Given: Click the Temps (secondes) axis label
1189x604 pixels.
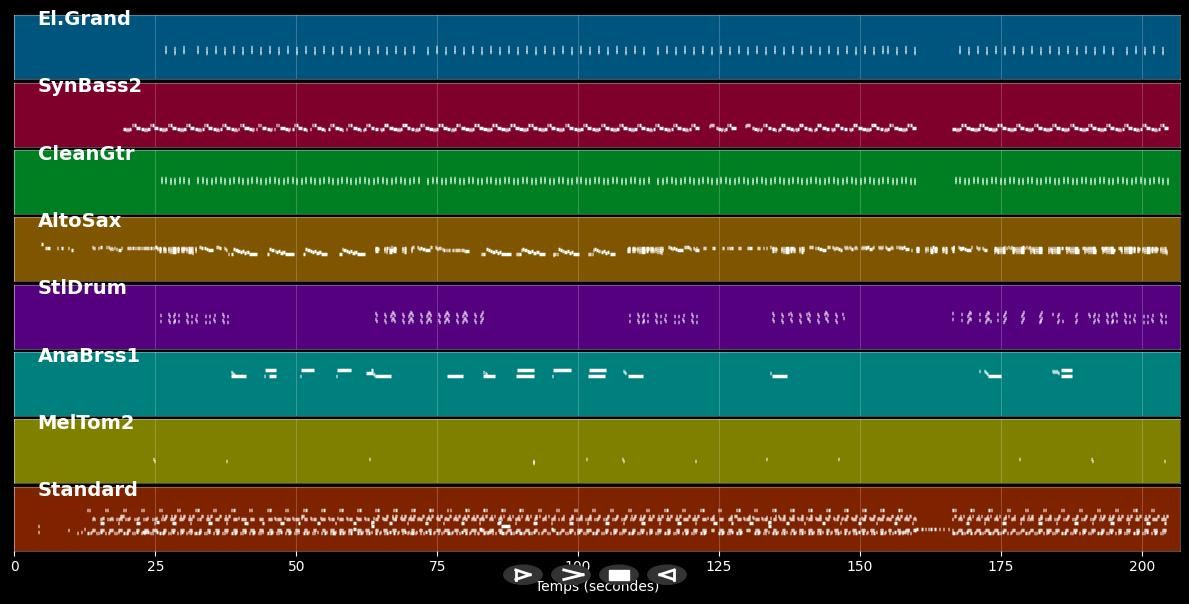Looking at the screenshot, I should [598, 587].
